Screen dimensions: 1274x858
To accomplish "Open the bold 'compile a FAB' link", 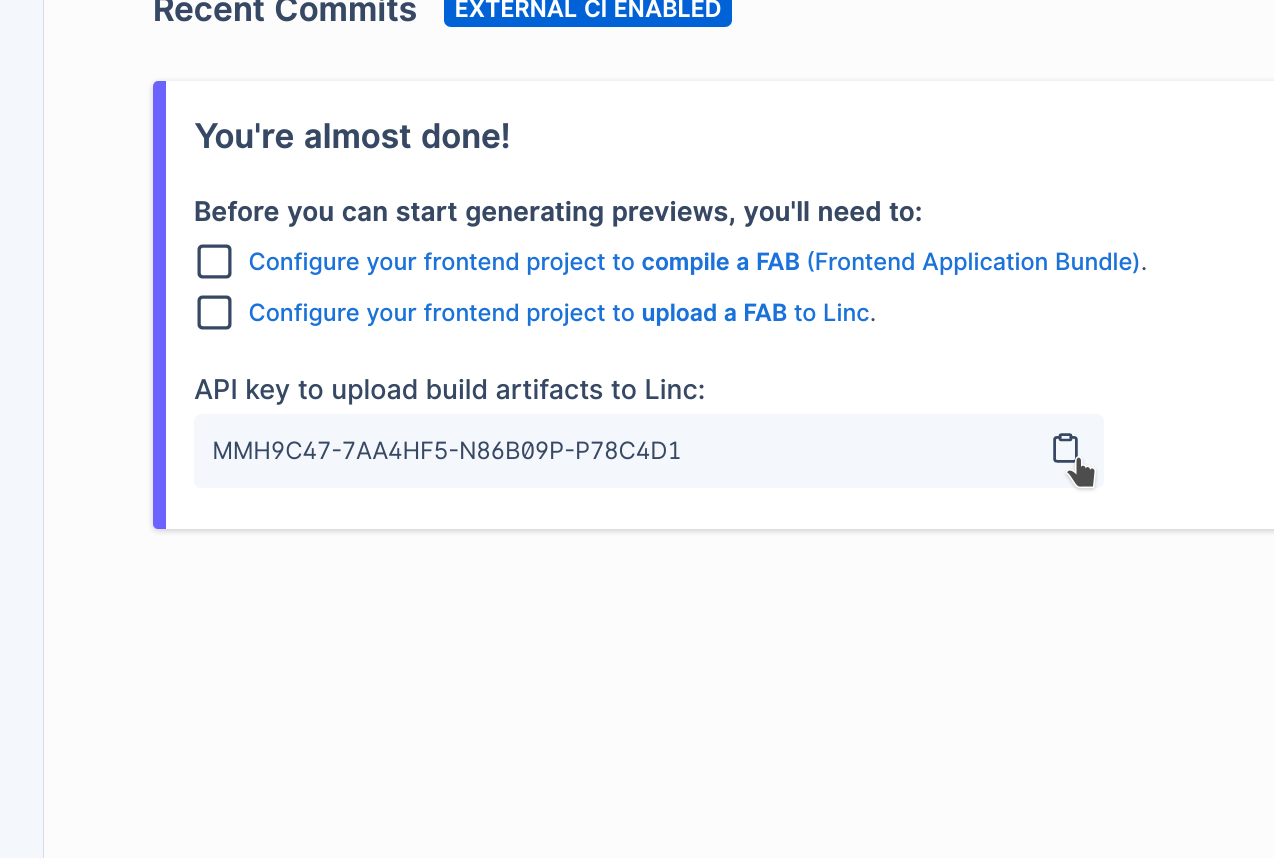I will click(x=720, y=262).
